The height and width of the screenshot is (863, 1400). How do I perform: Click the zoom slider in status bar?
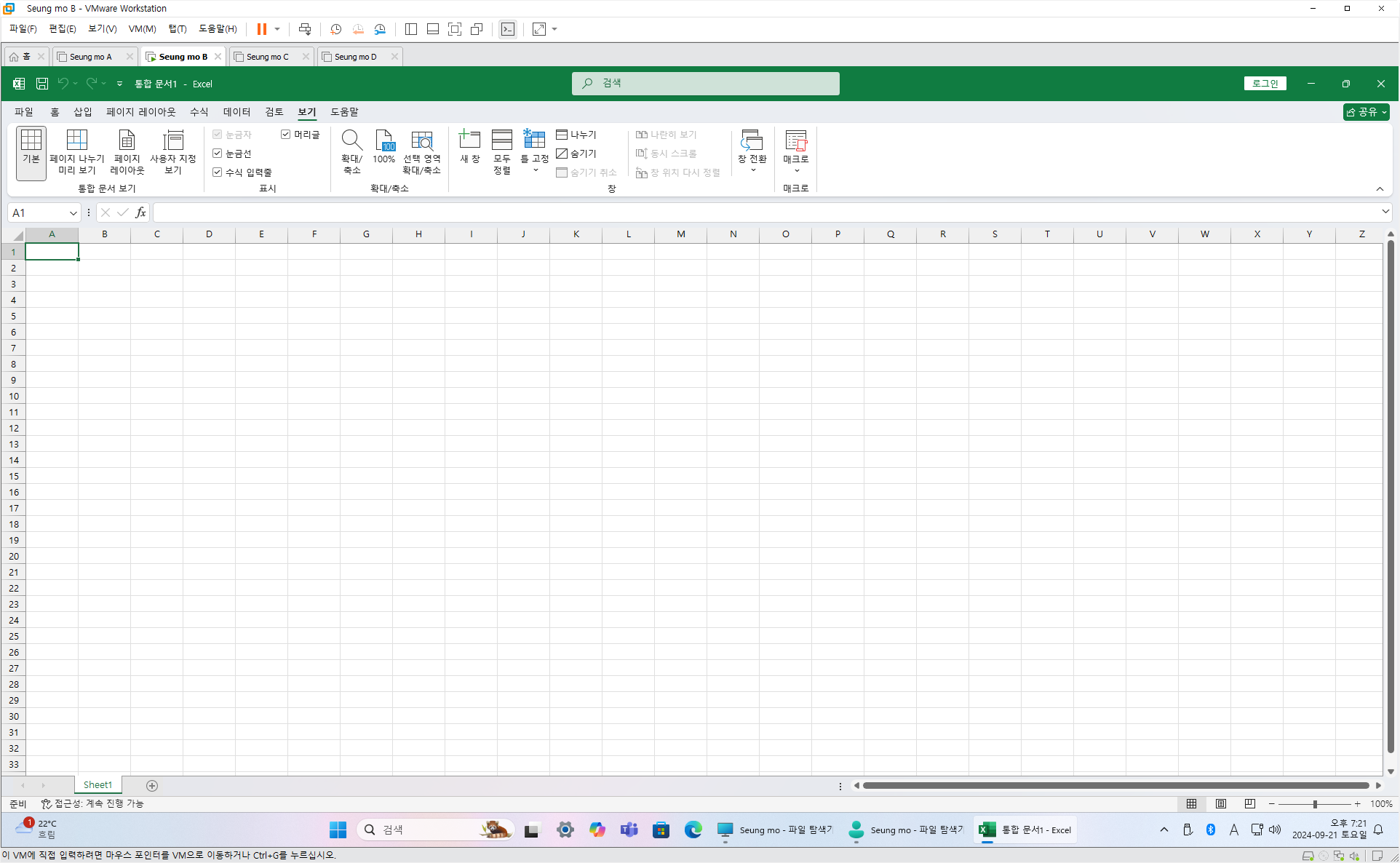(1315, 804)
